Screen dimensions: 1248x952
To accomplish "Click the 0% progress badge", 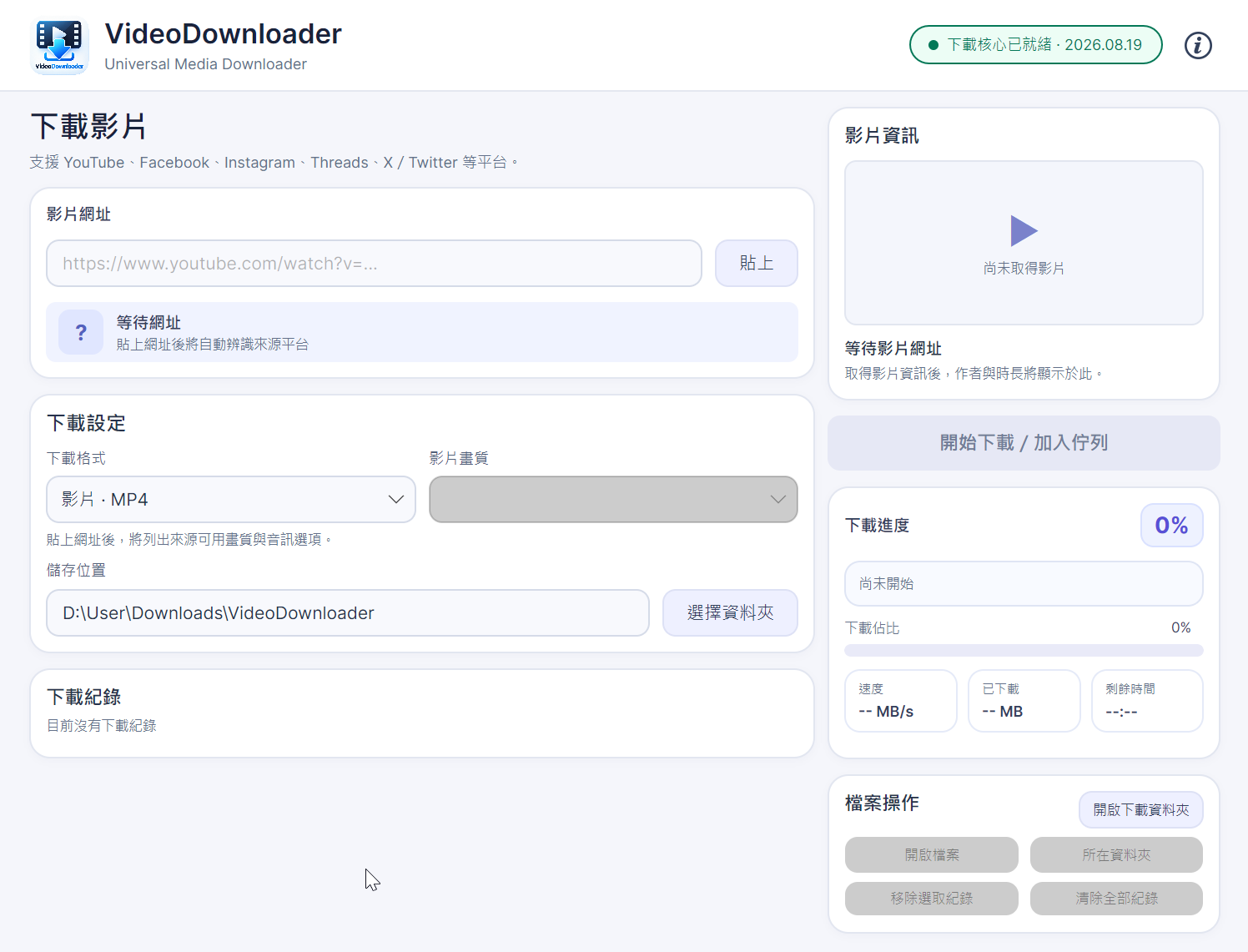I will 1171,526.
